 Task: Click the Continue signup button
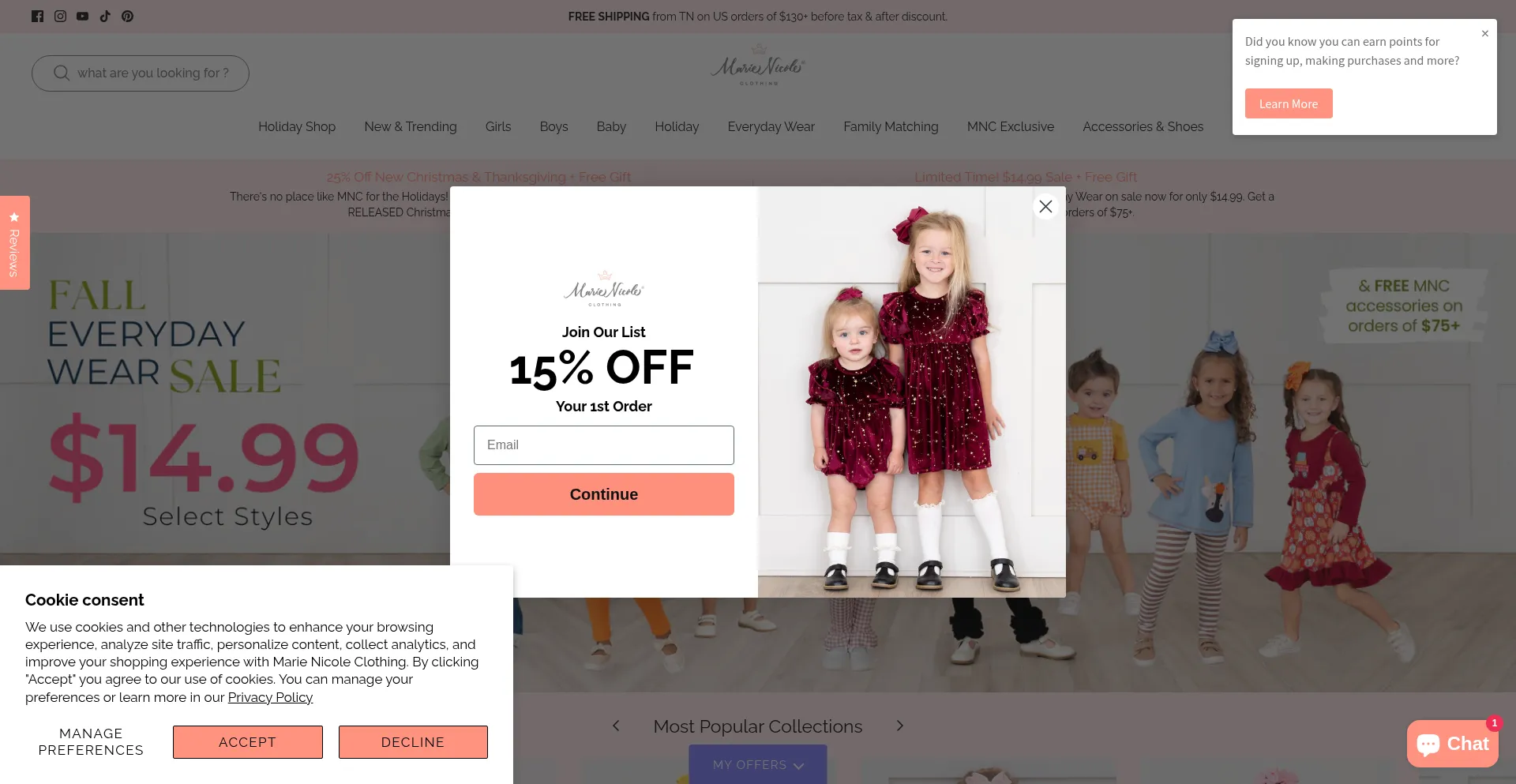pos(604,494)
